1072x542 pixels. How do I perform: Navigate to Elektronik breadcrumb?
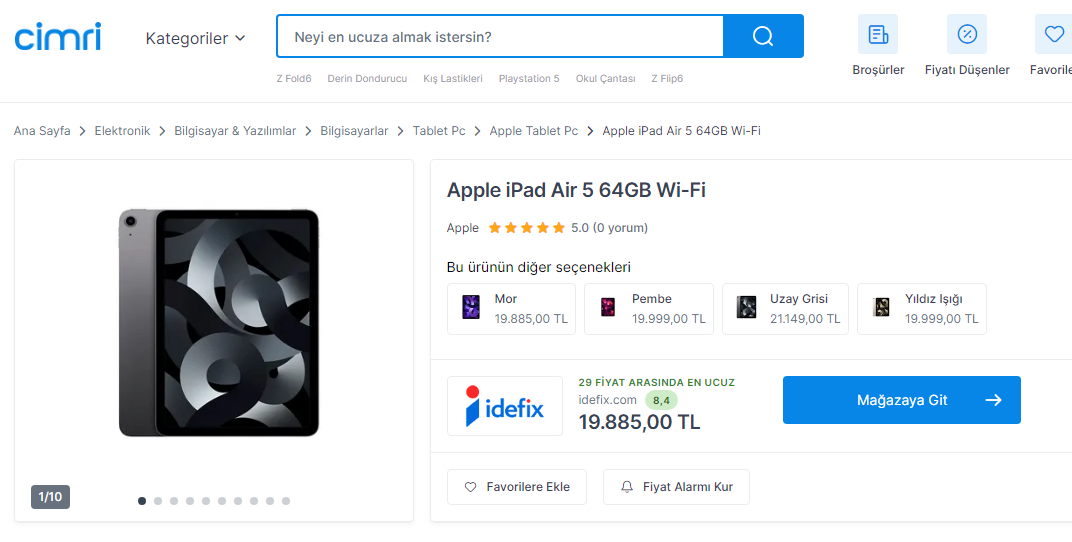[122, 131]
